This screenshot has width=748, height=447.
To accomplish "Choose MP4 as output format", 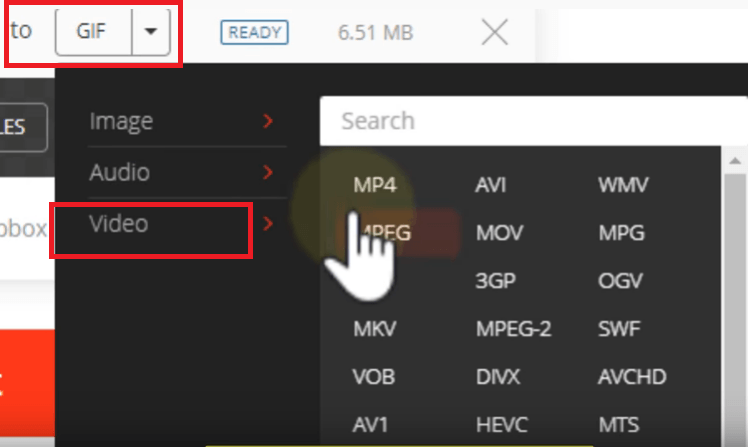I will pyautogui.click(x=375, y=185).
